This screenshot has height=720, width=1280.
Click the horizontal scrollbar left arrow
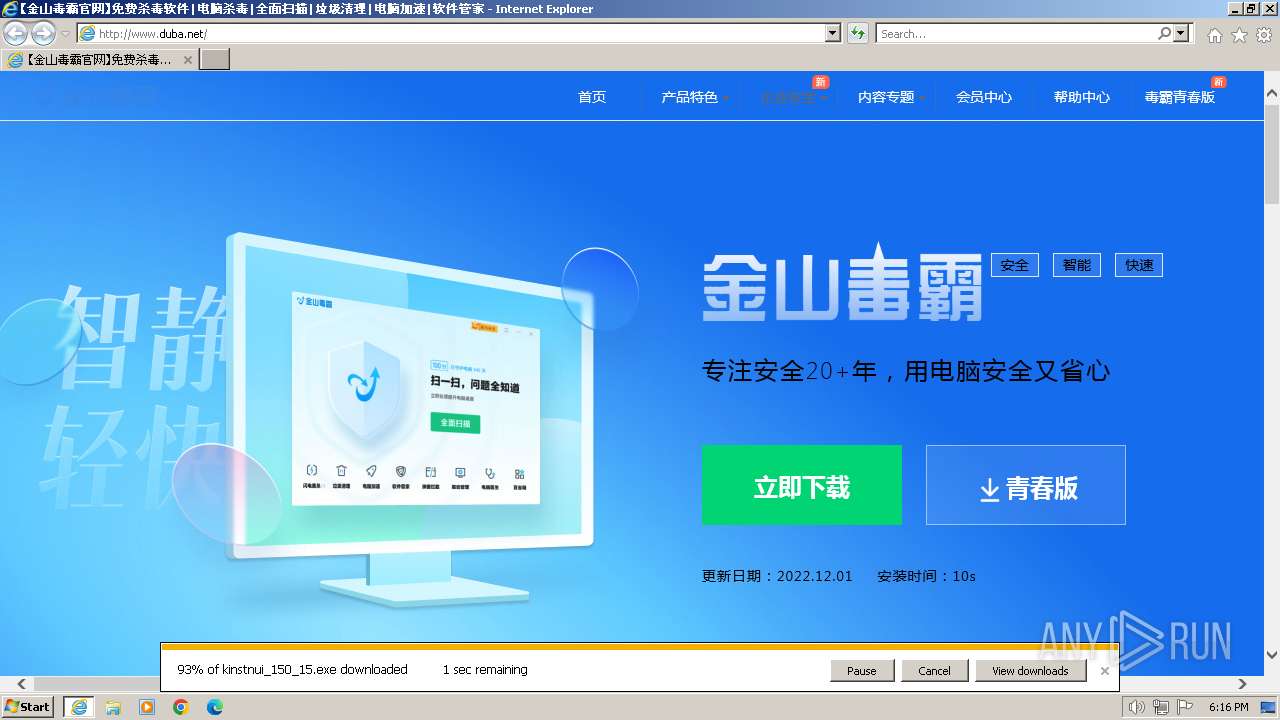[x=21, y=684]
